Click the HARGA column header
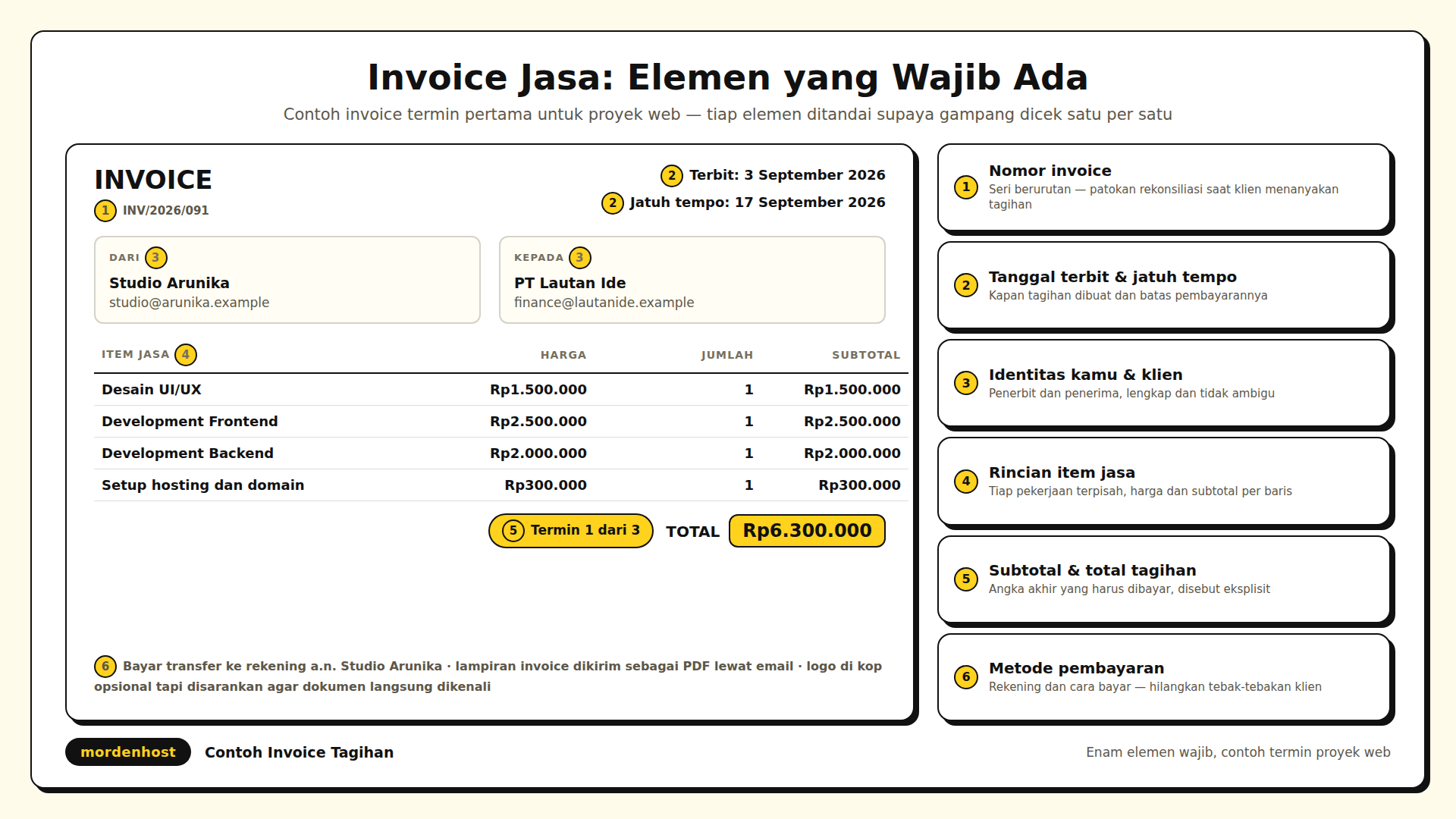This screenshot has width=1456, height=819. 563,355
